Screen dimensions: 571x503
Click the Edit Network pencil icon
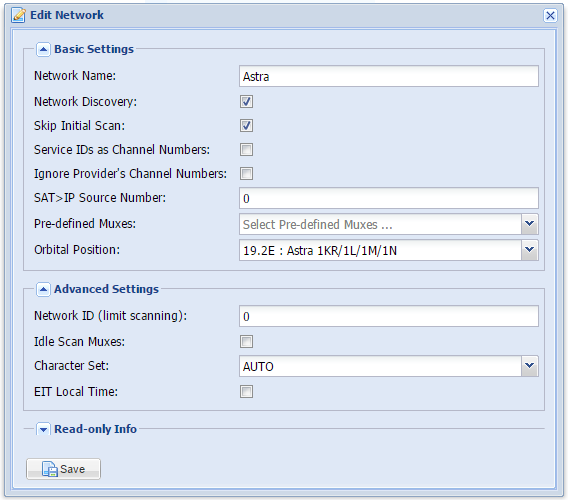19,15
